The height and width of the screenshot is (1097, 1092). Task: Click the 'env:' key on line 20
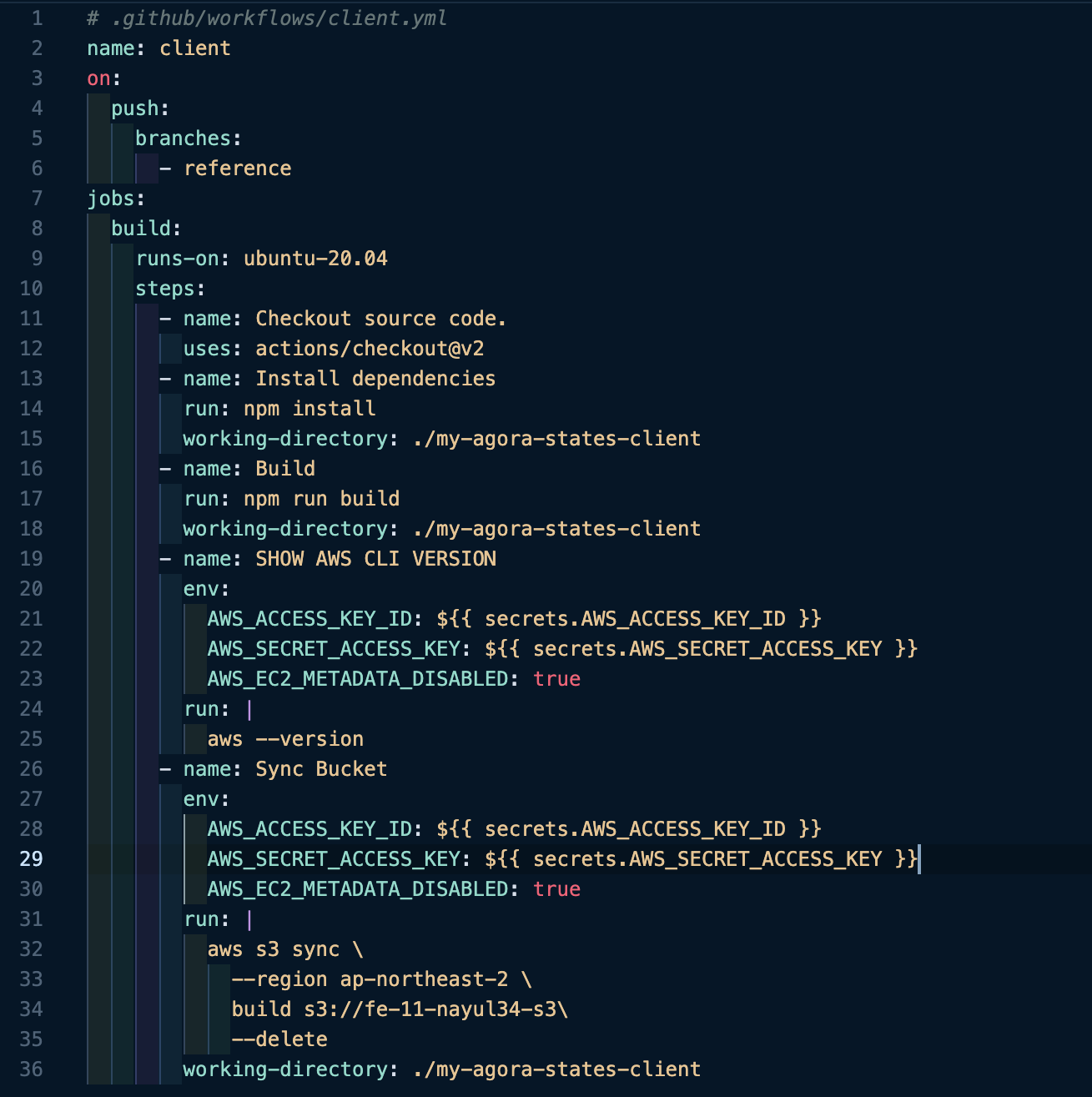[206, 589]
